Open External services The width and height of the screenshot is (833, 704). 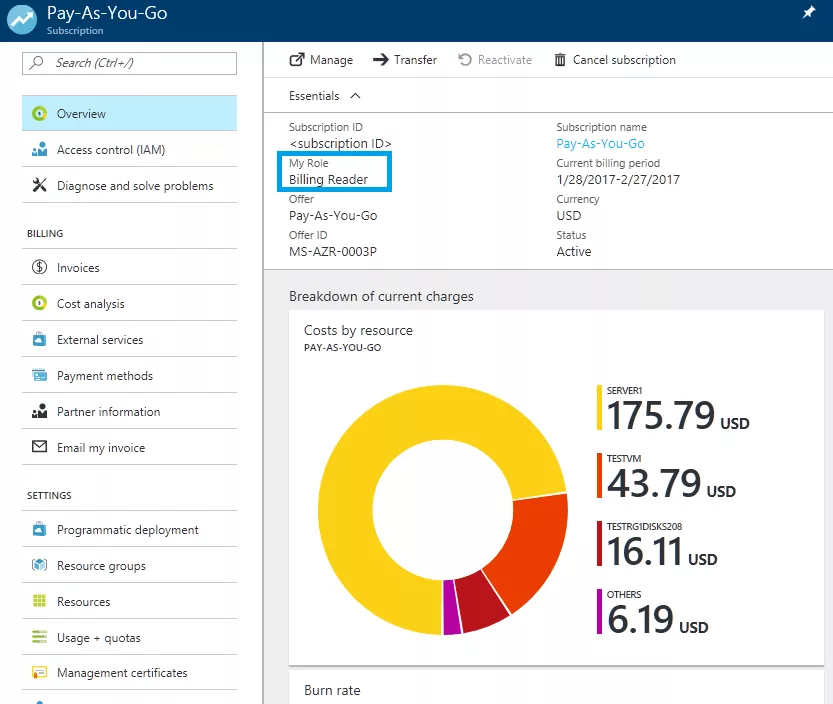point(129,339)
